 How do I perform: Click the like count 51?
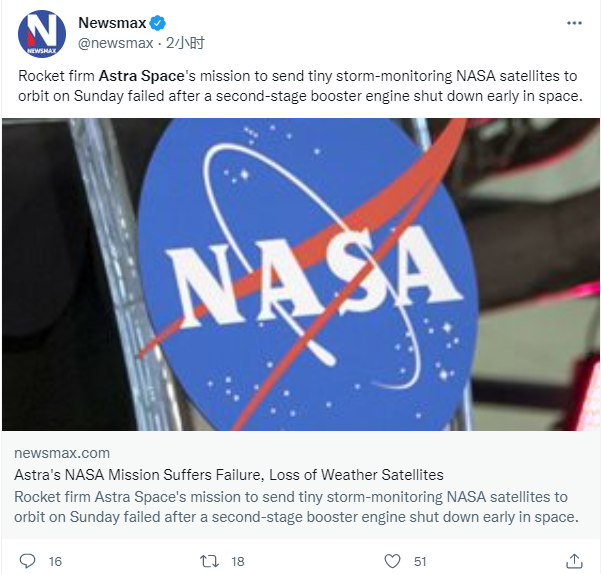click(420, 561)
